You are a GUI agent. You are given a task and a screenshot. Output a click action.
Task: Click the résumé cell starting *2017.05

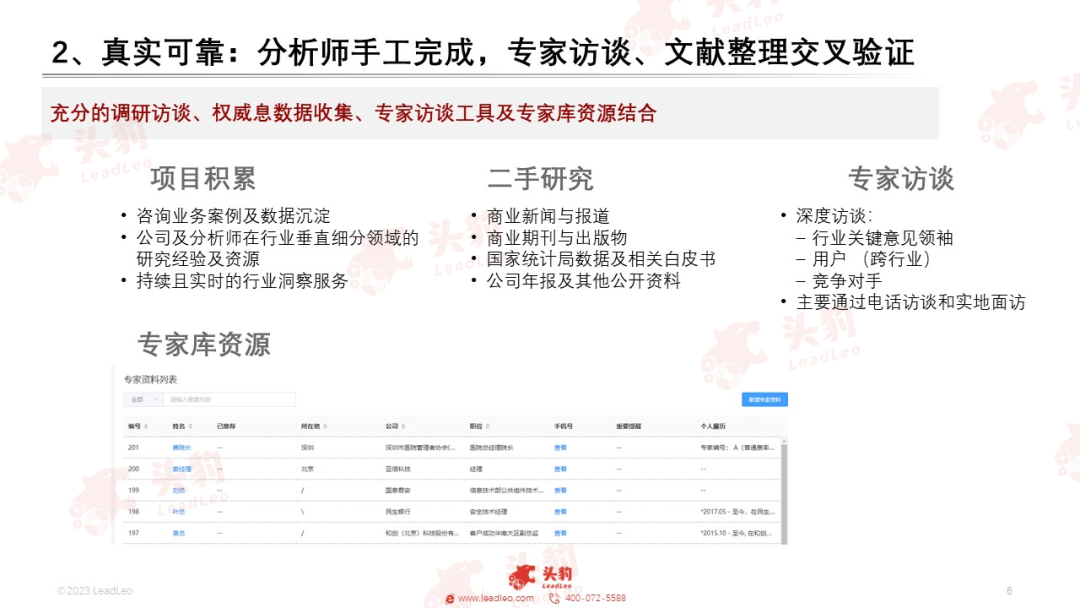pyautogui.click(x=737, y=512)
